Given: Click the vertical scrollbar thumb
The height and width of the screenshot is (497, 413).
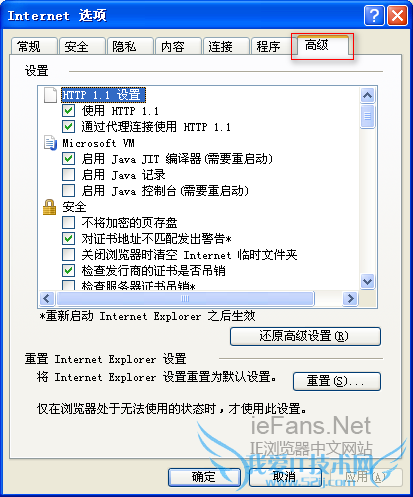Looking at the screenshot, I should click(x=367, y=116).
